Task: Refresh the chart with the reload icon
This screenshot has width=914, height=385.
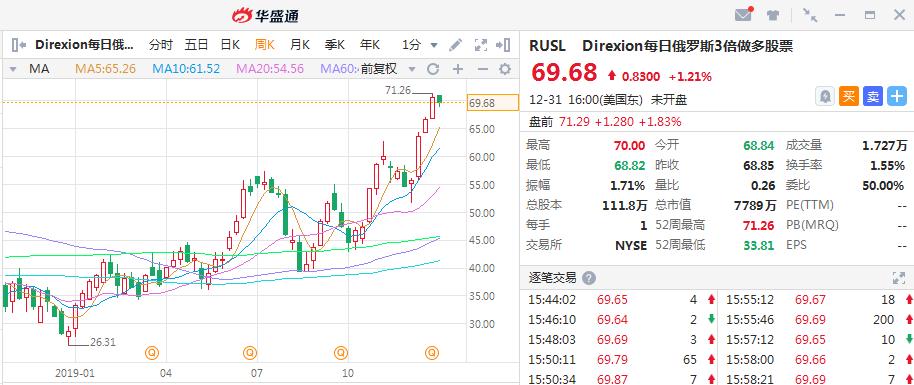Action: pyautogui.click(x=433, y=69)
